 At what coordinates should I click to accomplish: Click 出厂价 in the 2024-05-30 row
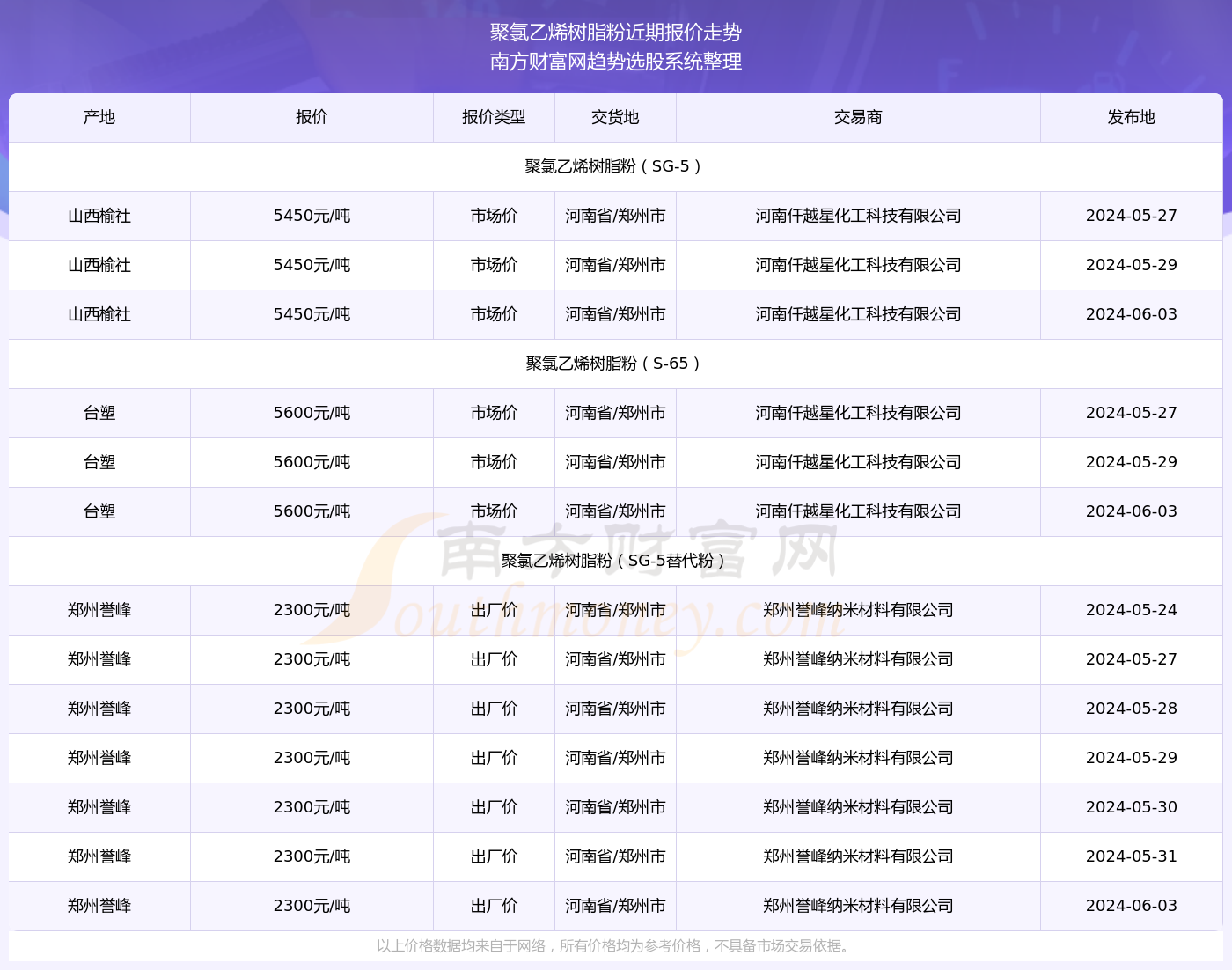[x=494, y=807]
